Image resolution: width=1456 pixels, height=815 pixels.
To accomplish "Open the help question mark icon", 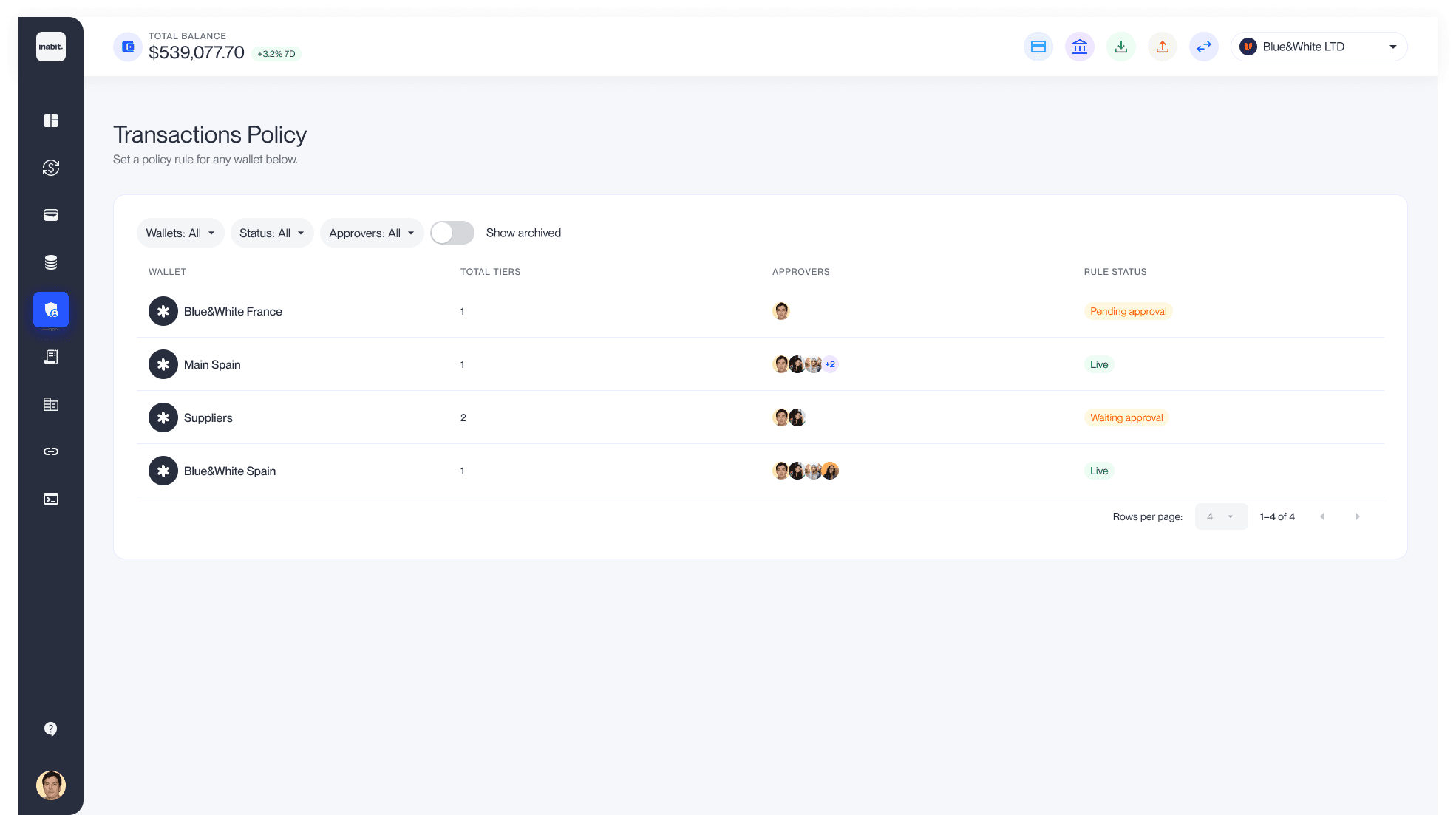I will (51, 729).
